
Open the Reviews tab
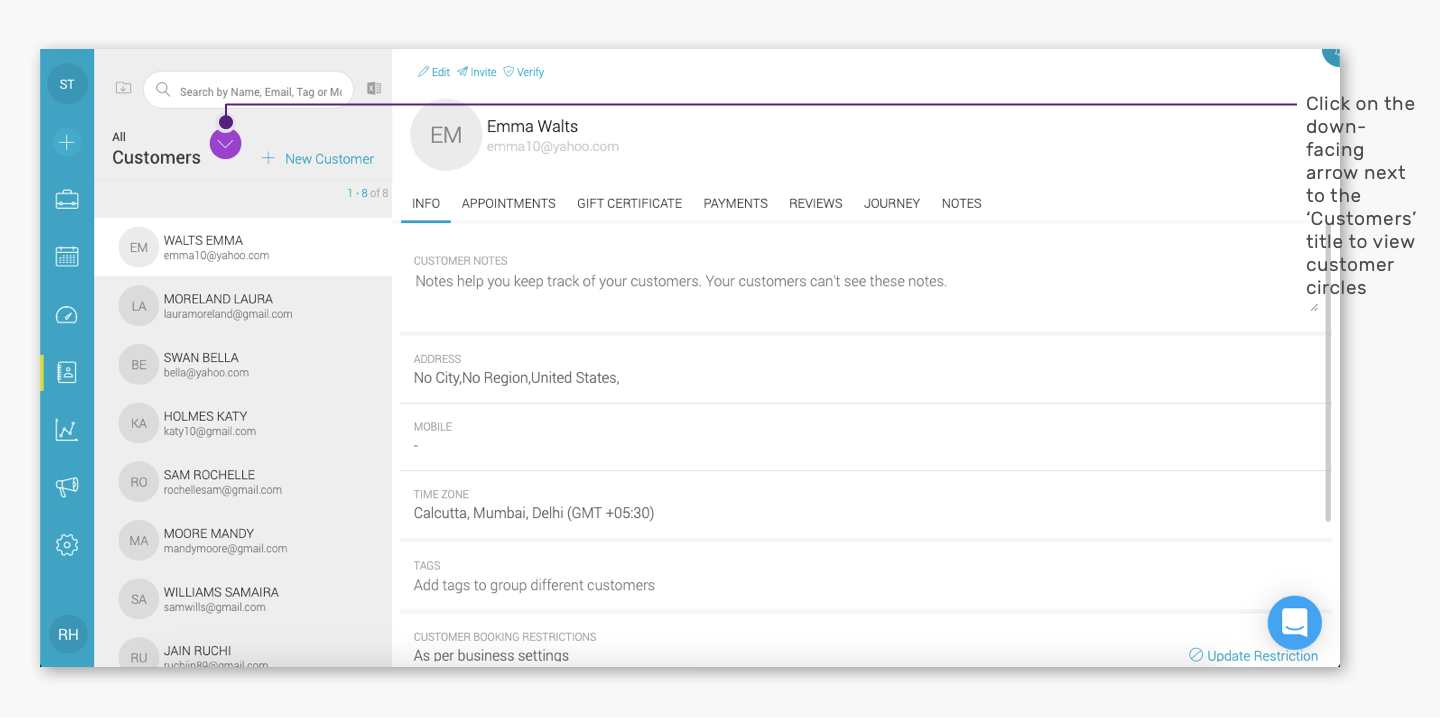point(816,203)
